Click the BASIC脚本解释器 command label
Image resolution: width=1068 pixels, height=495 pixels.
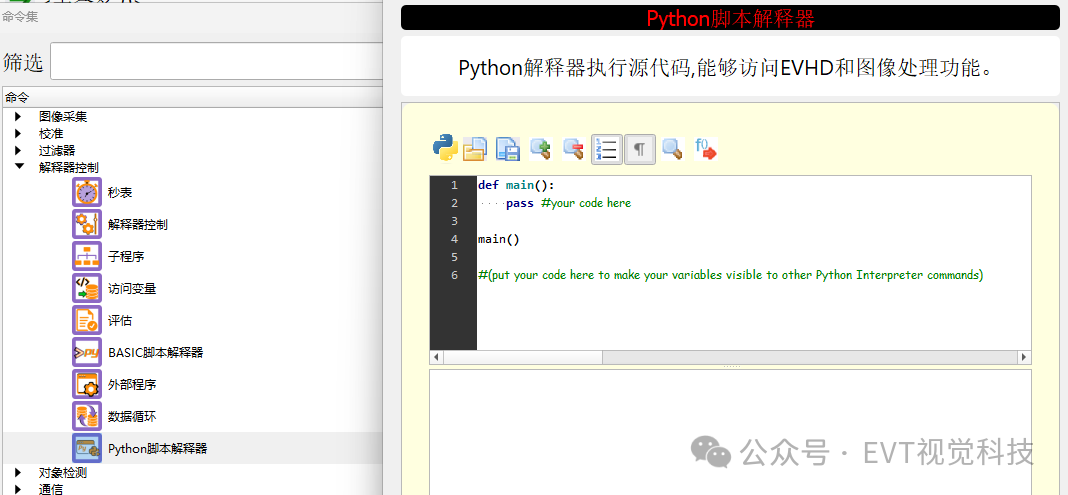pos(155,353)
